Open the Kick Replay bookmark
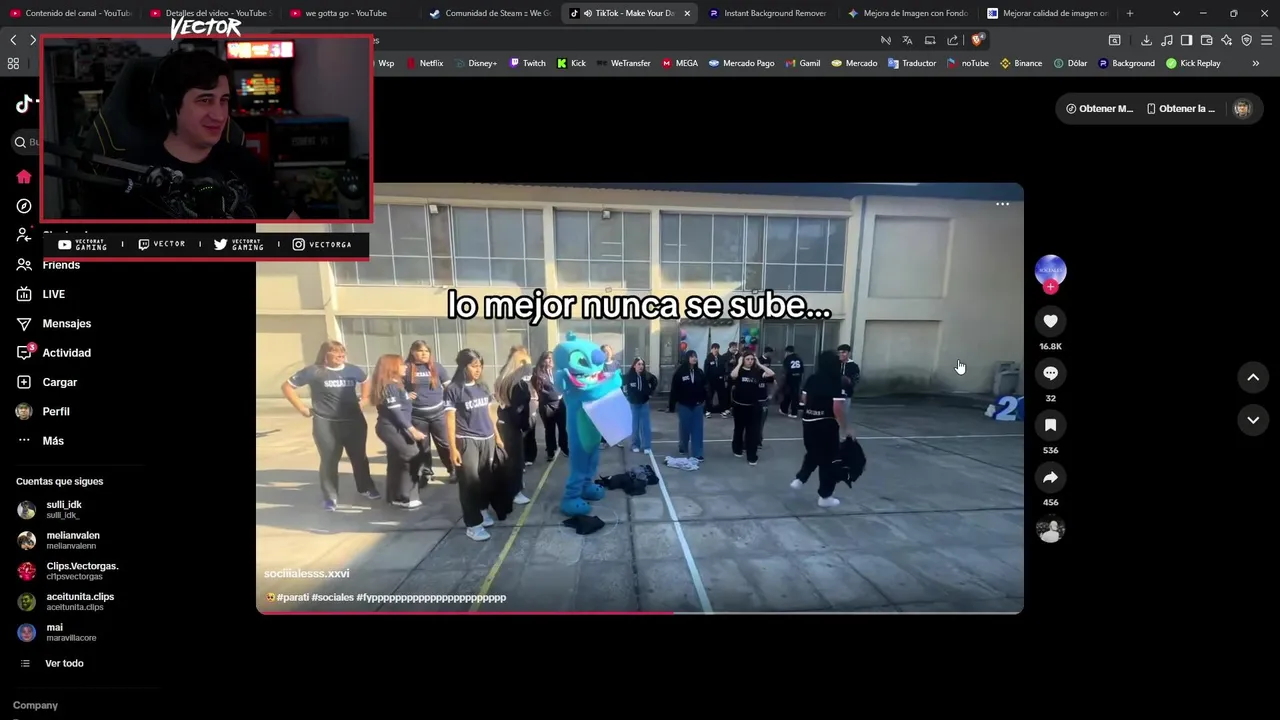Screen dimensions: 1280x720 (1193, 63)
